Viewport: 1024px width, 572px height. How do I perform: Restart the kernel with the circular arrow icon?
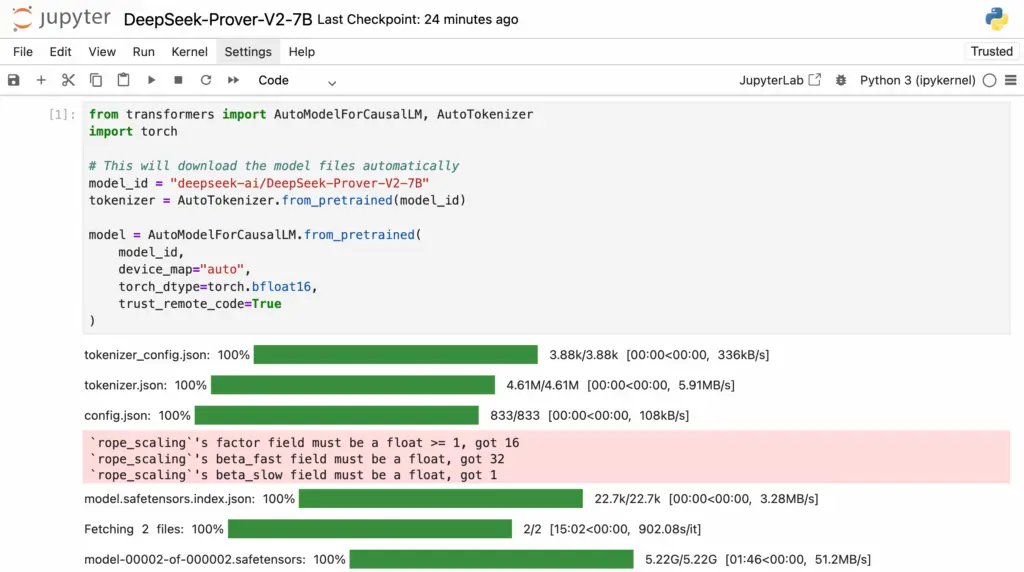(x=206, y=80)
